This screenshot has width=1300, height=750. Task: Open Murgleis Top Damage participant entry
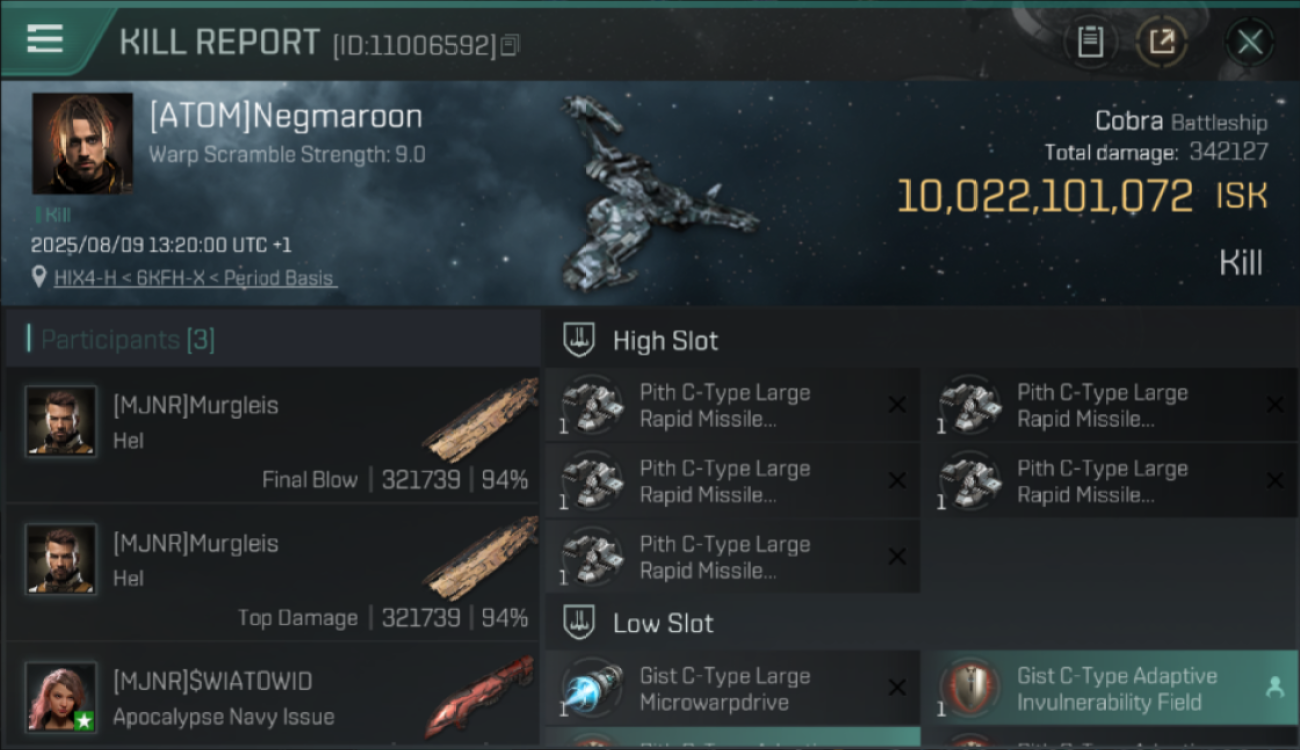click(272, 572)
